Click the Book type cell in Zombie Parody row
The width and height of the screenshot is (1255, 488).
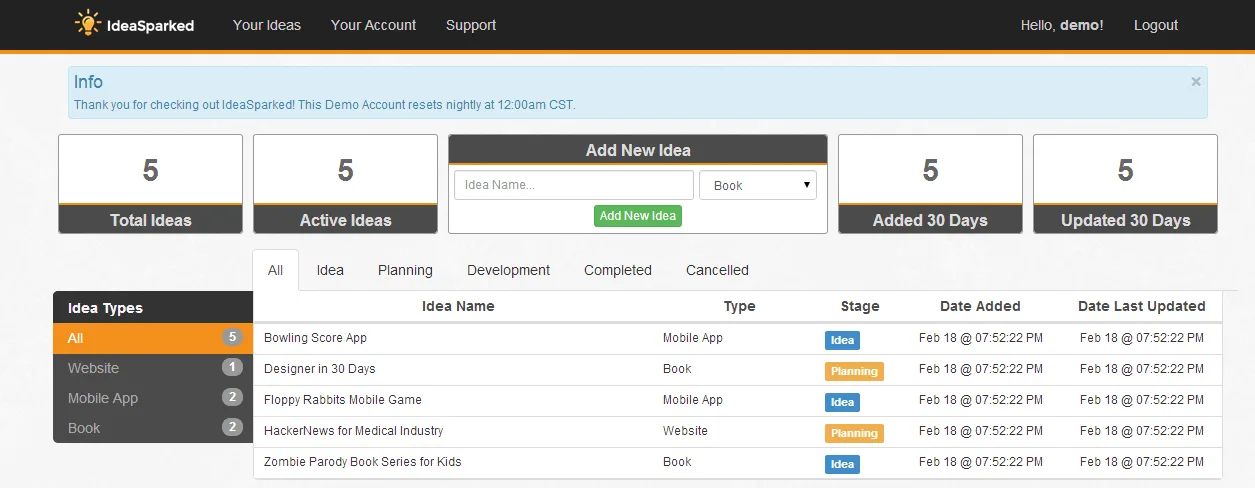[677, 462]
